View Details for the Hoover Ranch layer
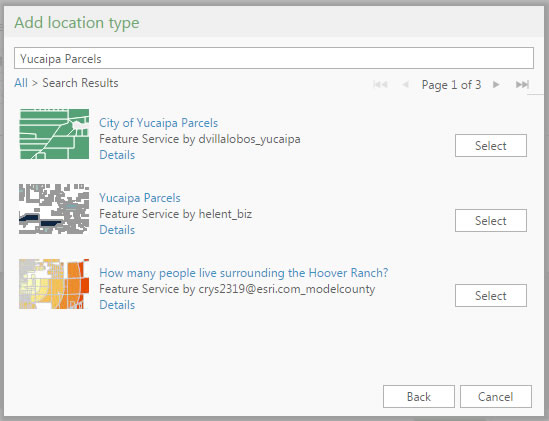549x421 pixels. (117, 305)
